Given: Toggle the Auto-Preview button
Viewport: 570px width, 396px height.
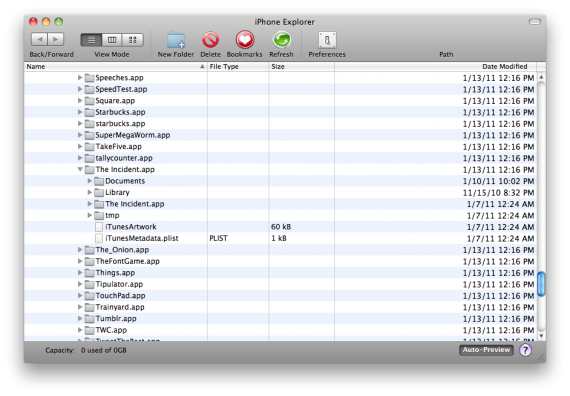Looking at the screenshot, I should click(x=486, y=350).
